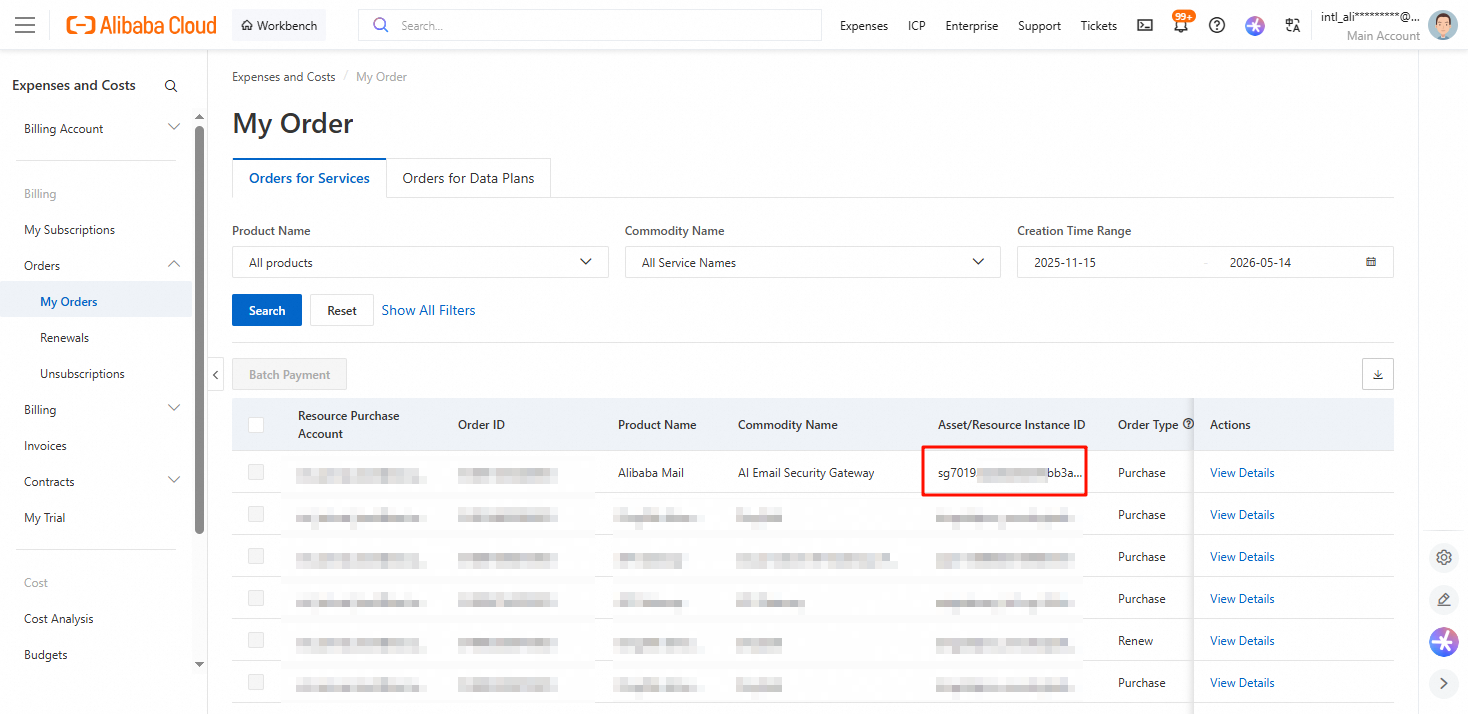Viewport: 1468px width, 714px height.
Task: Click Show All Filters link
Action: click(428, 310)
